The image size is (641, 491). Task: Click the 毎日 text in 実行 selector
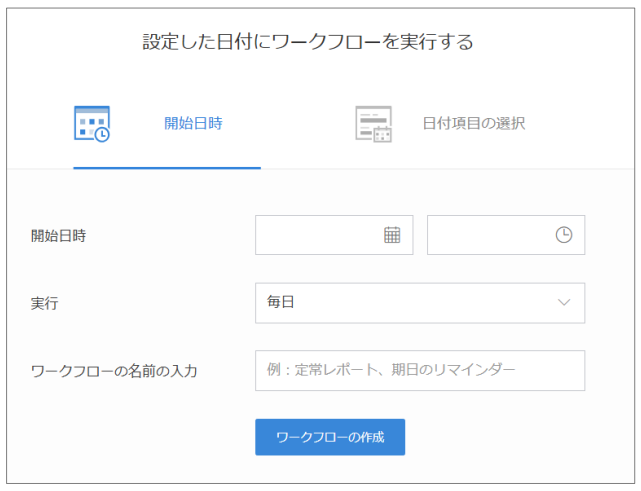[x=280, y=302]
